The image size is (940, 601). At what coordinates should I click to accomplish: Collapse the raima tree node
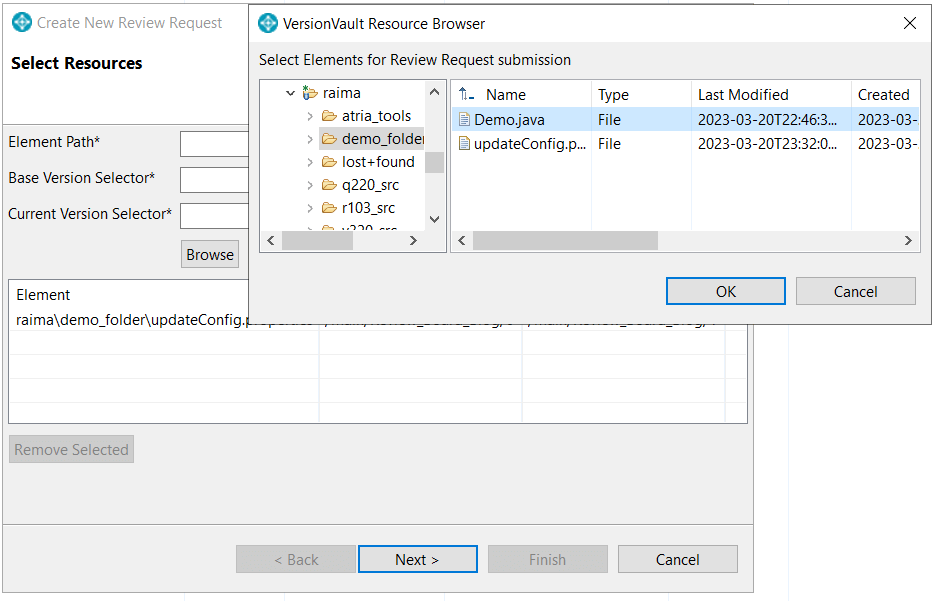290,92
